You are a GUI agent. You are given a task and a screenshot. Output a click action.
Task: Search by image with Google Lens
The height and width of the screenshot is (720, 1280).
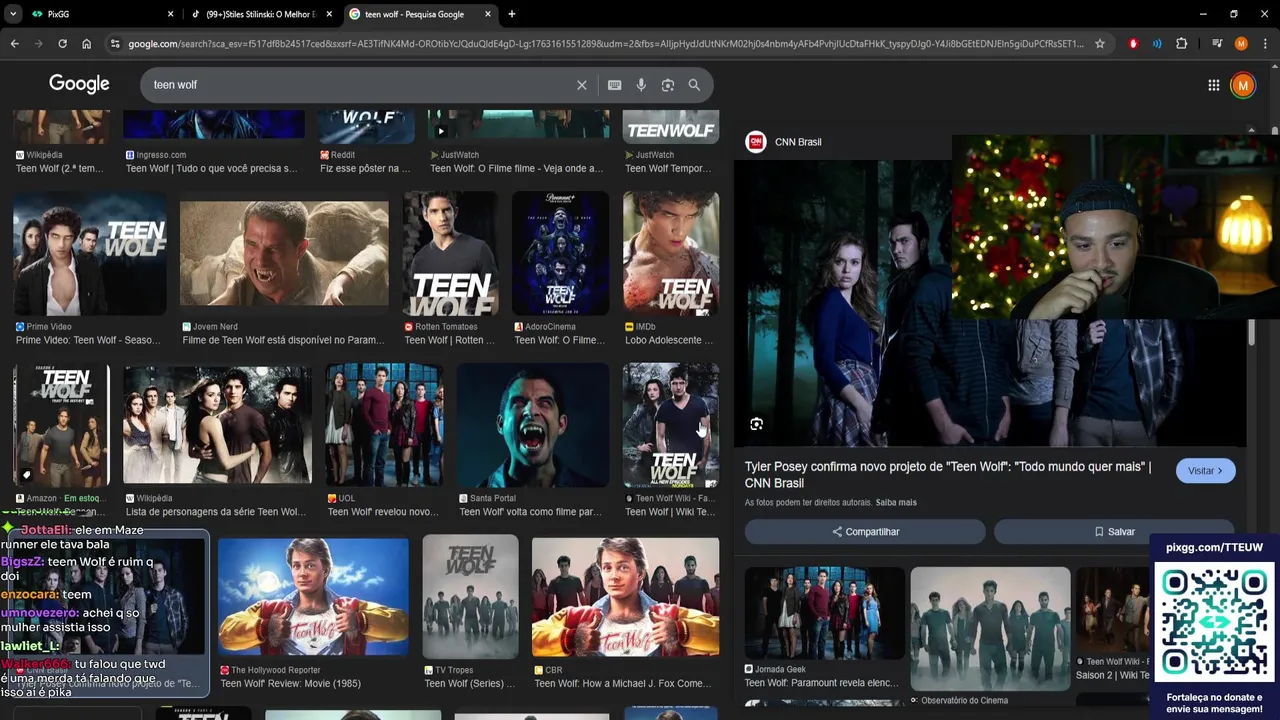668,85
